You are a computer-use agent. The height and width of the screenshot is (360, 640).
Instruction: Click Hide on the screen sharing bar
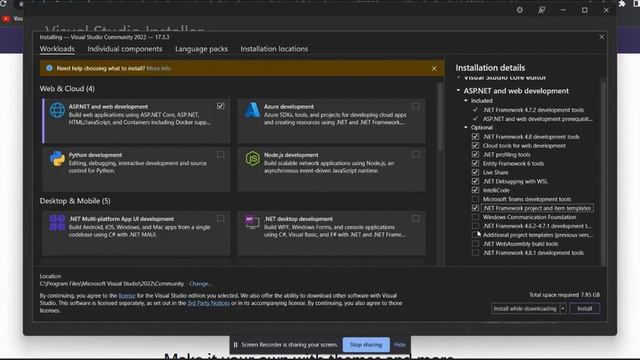click(x=399, y=345)
